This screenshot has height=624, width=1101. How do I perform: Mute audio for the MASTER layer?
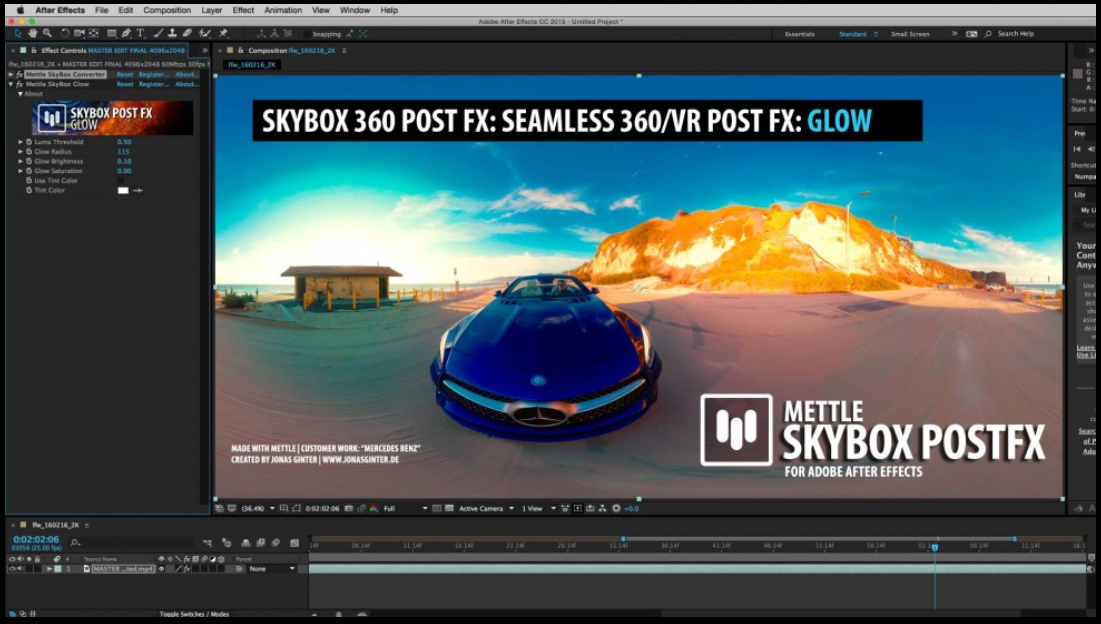20,569
